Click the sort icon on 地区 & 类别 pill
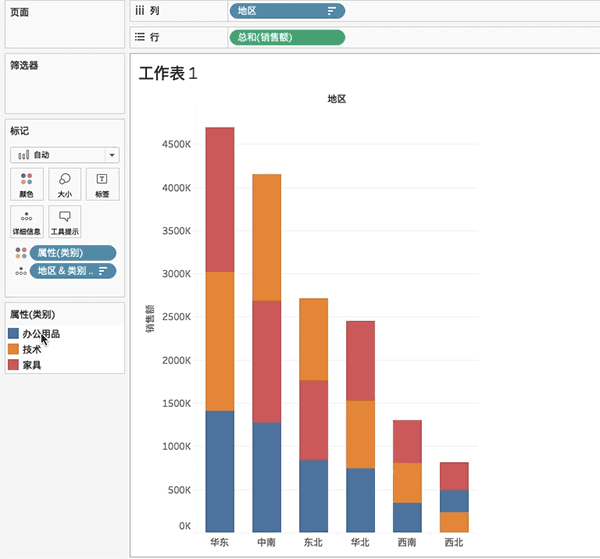This screenshot has height=559, width=600. 103,271
